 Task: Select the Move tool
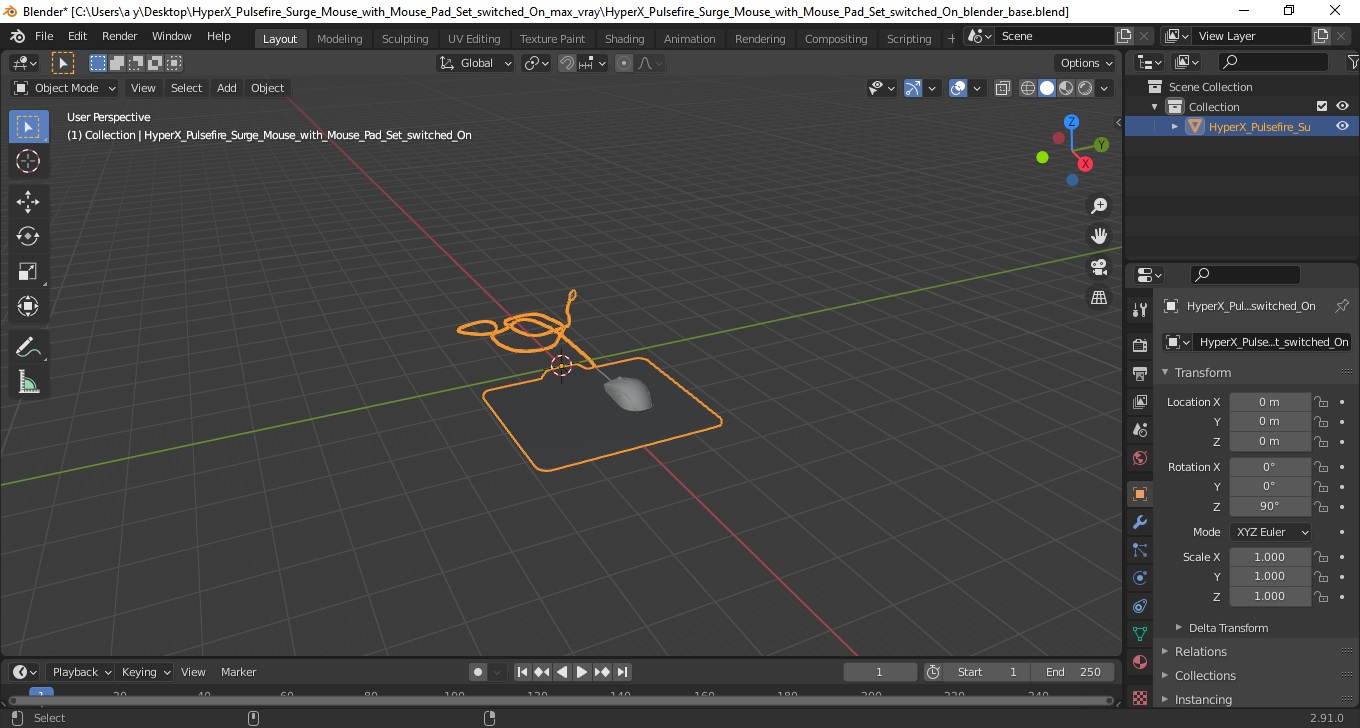coord(28,202)
